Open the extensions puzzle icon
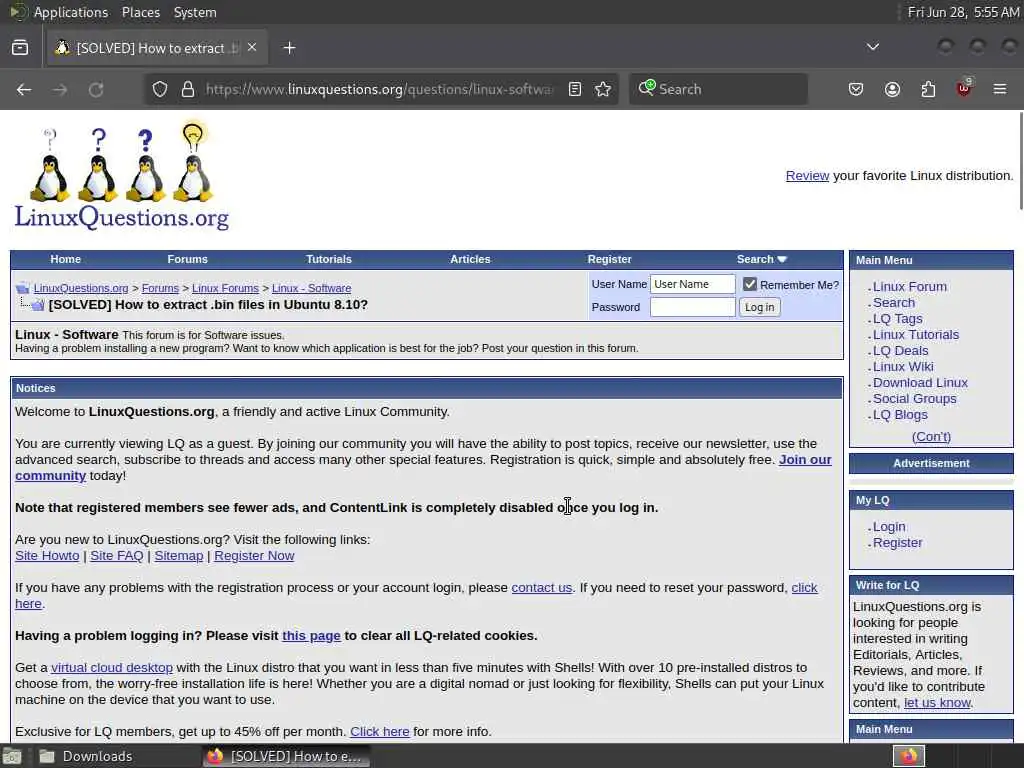 click(x=928, y=89)
